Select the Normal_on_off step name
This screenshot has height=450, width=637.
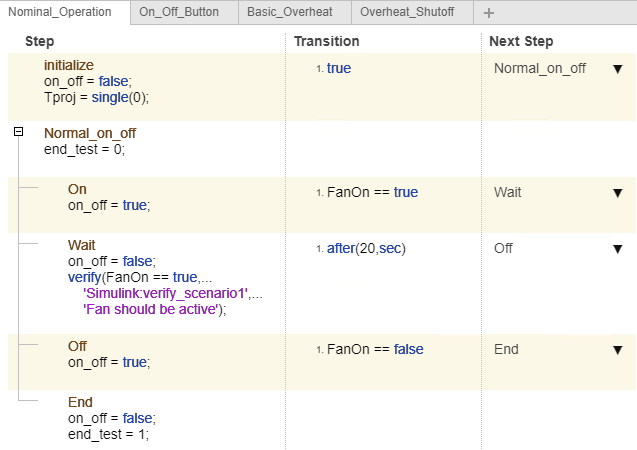[90, 133]
